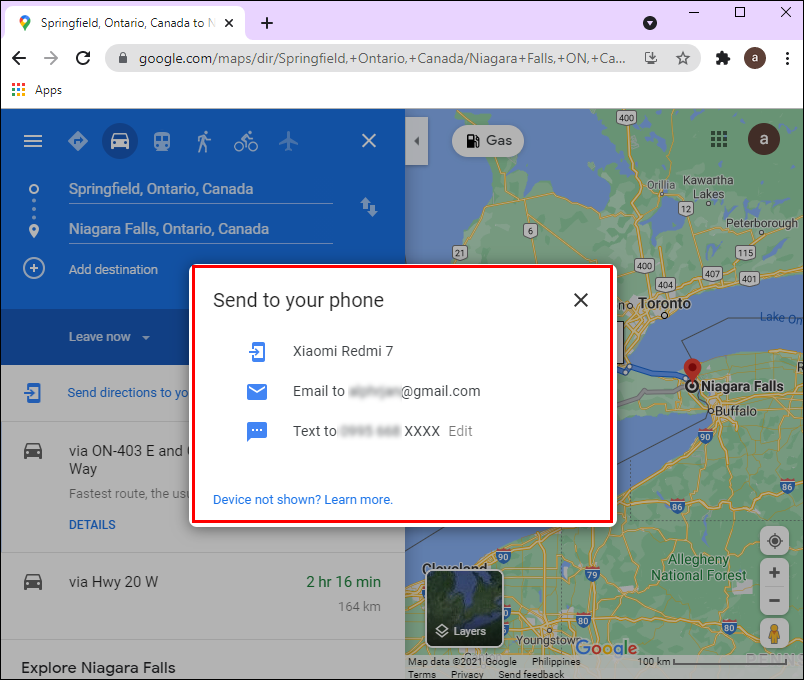The height and width of the screenshot is (680, 804).
Task: Close the Send to your phone dialog
Action: click(580, 300)
